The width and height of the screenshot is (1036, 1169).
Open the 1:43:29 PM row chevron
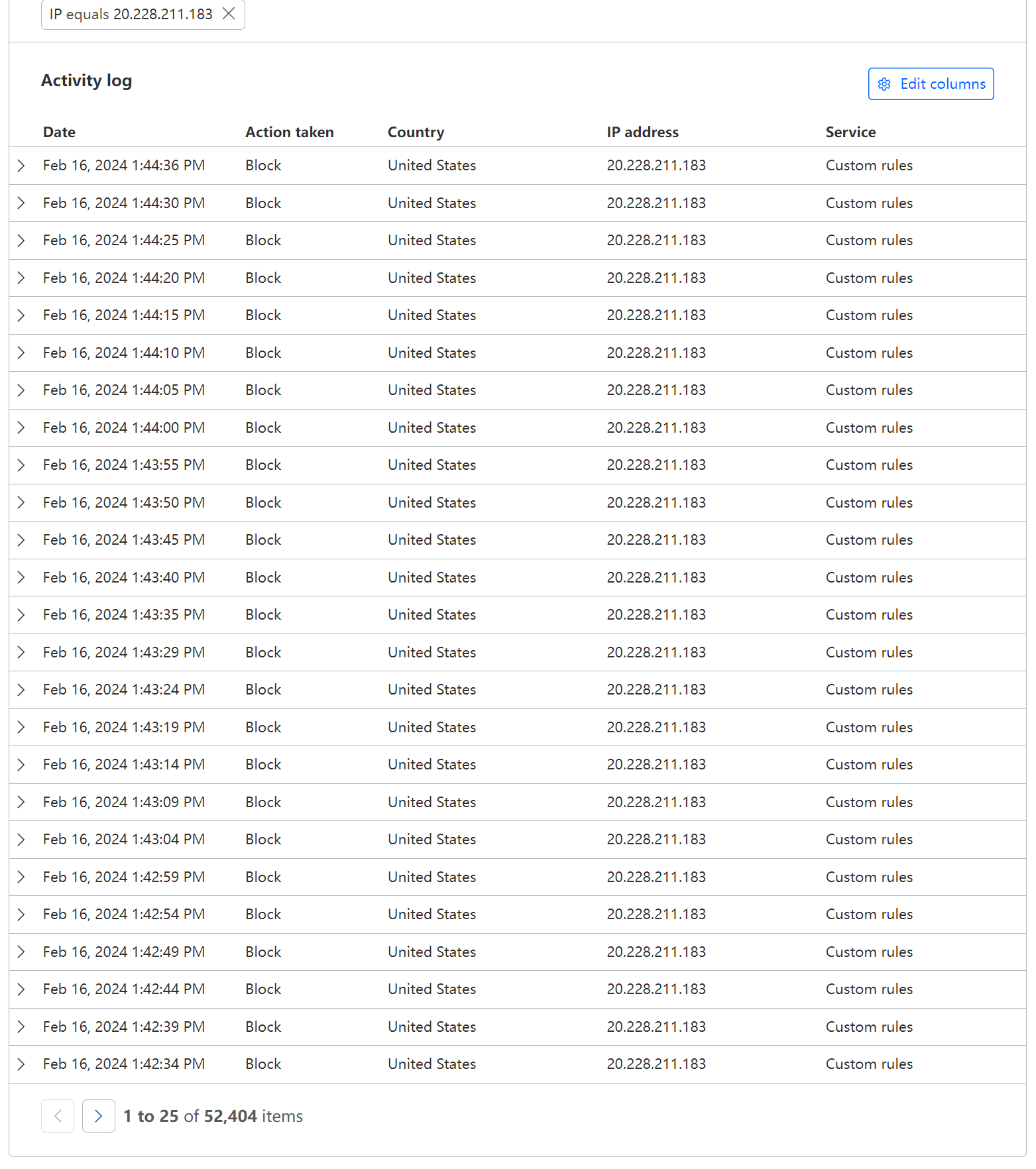coord(21,652)
